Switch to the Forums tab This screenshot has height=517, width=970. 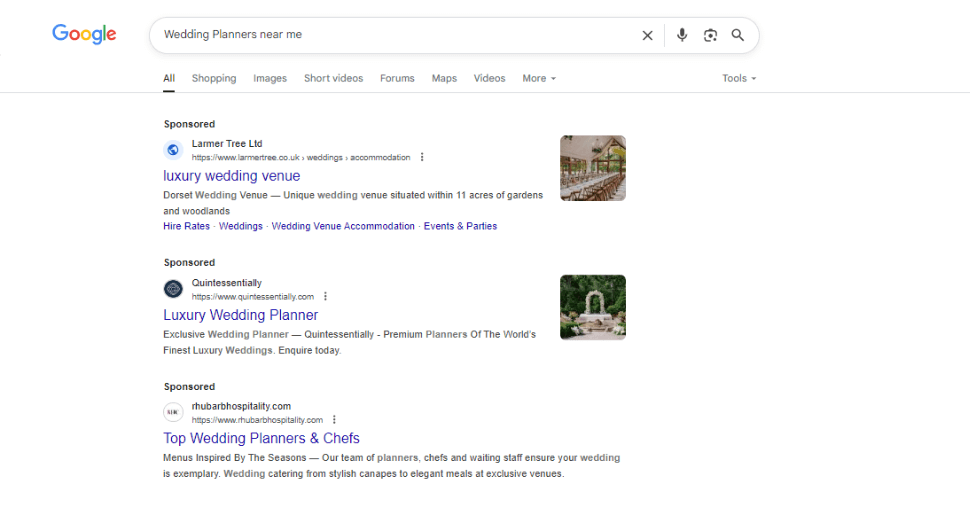point(397,79)
